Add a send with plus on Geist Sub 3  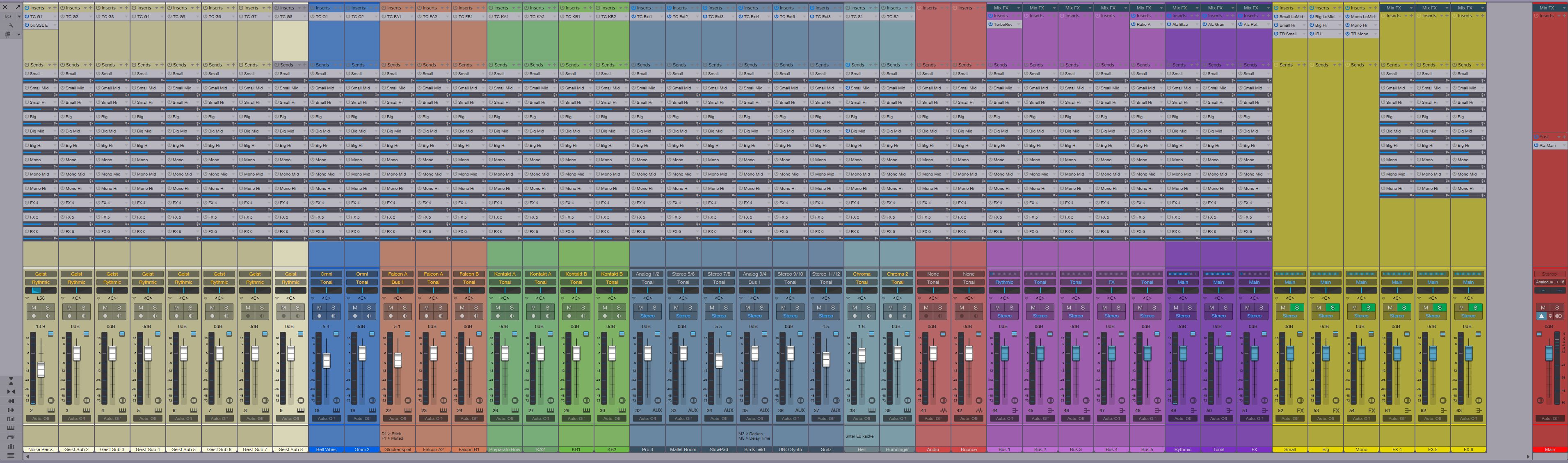(126, 65)
